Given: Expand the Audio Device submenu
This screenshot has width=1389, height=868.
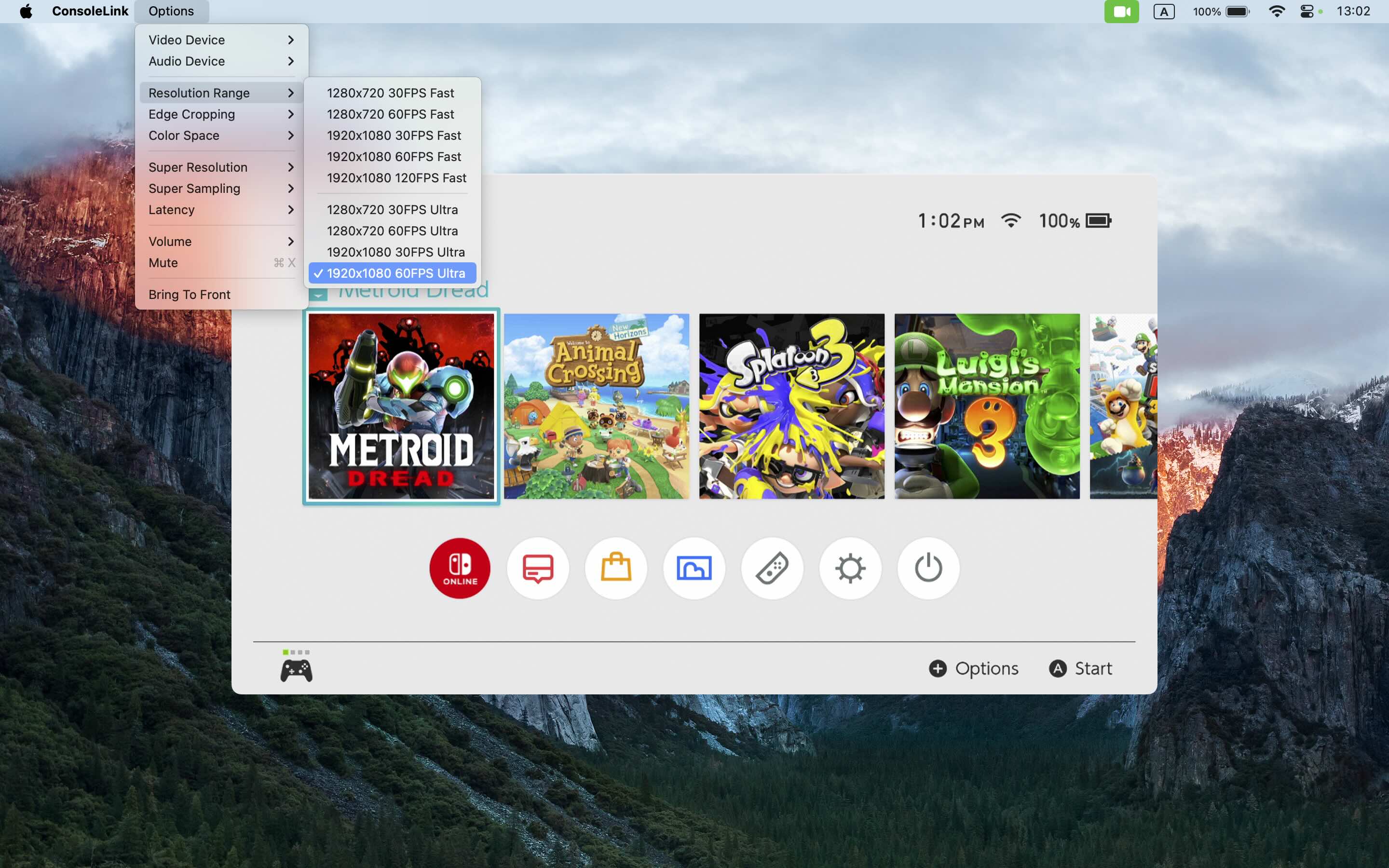Looking at the screenshot, I should (221, 61).
